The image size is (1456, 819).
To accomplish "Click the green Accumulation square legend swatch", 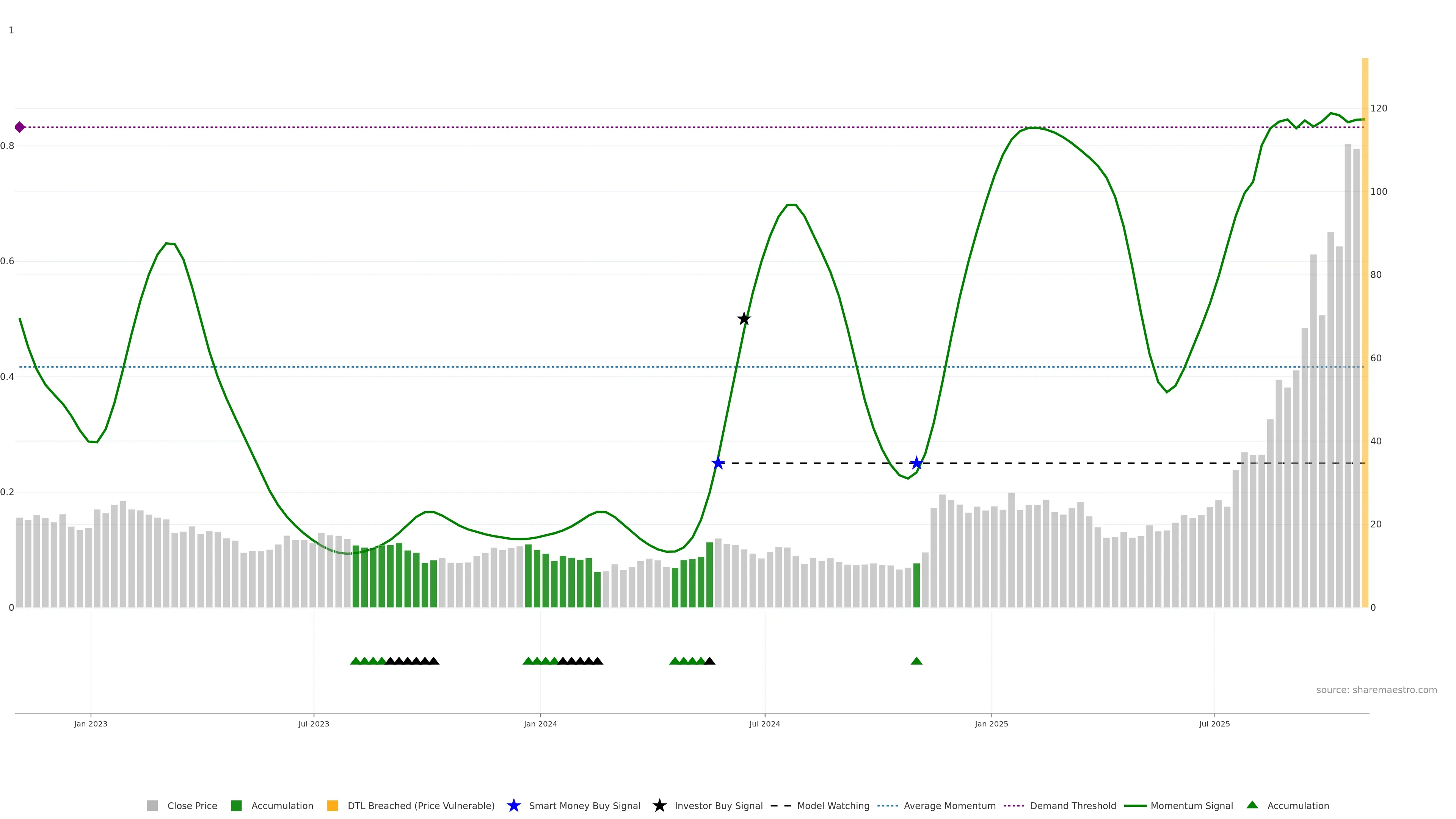I will (x=236, y=806).
